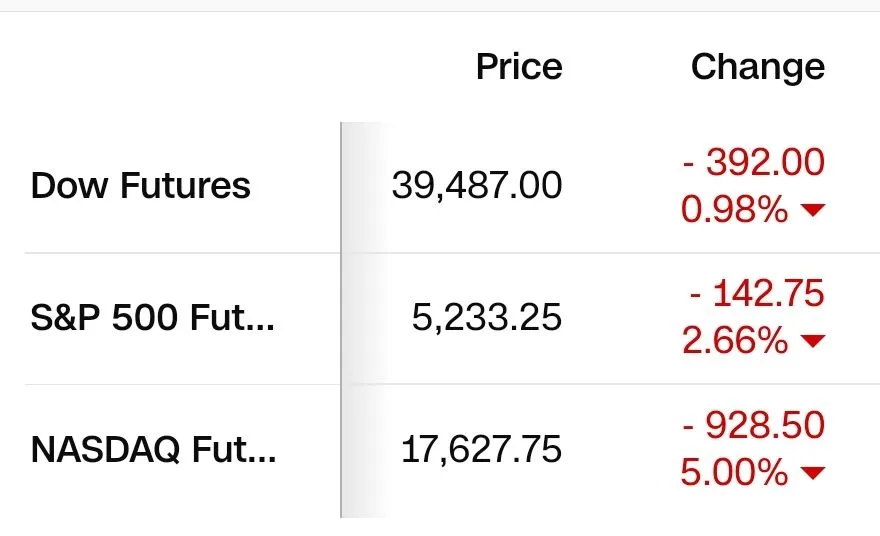
Task: Click the 5.00% change percentage
Action: (734, 473)
